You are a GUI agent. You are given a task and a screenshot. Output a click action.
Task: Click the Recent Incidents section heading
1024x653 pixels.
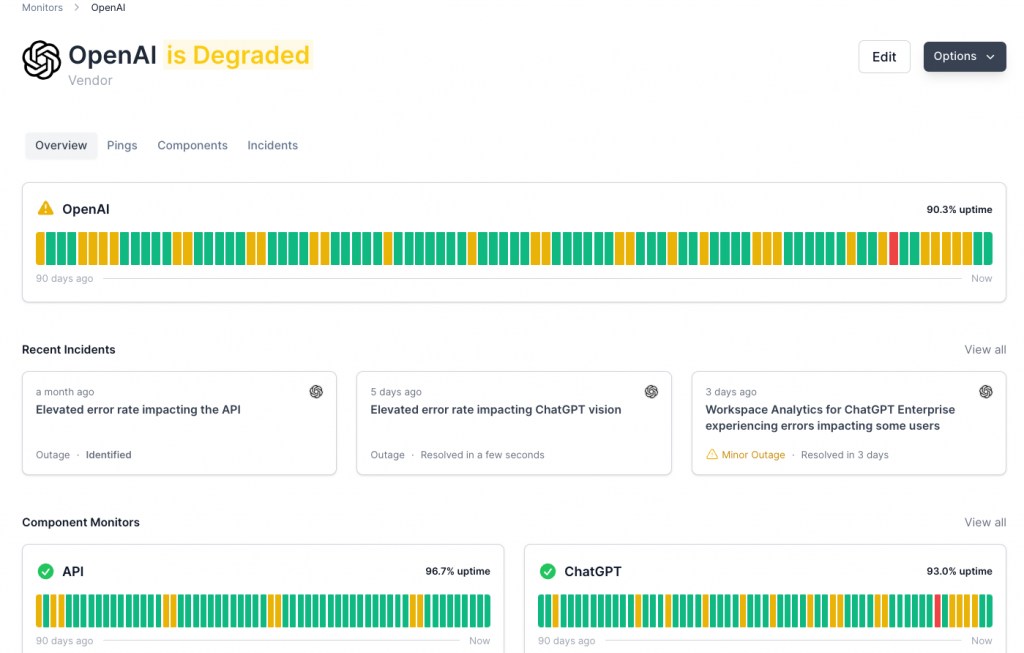(69, 349)
